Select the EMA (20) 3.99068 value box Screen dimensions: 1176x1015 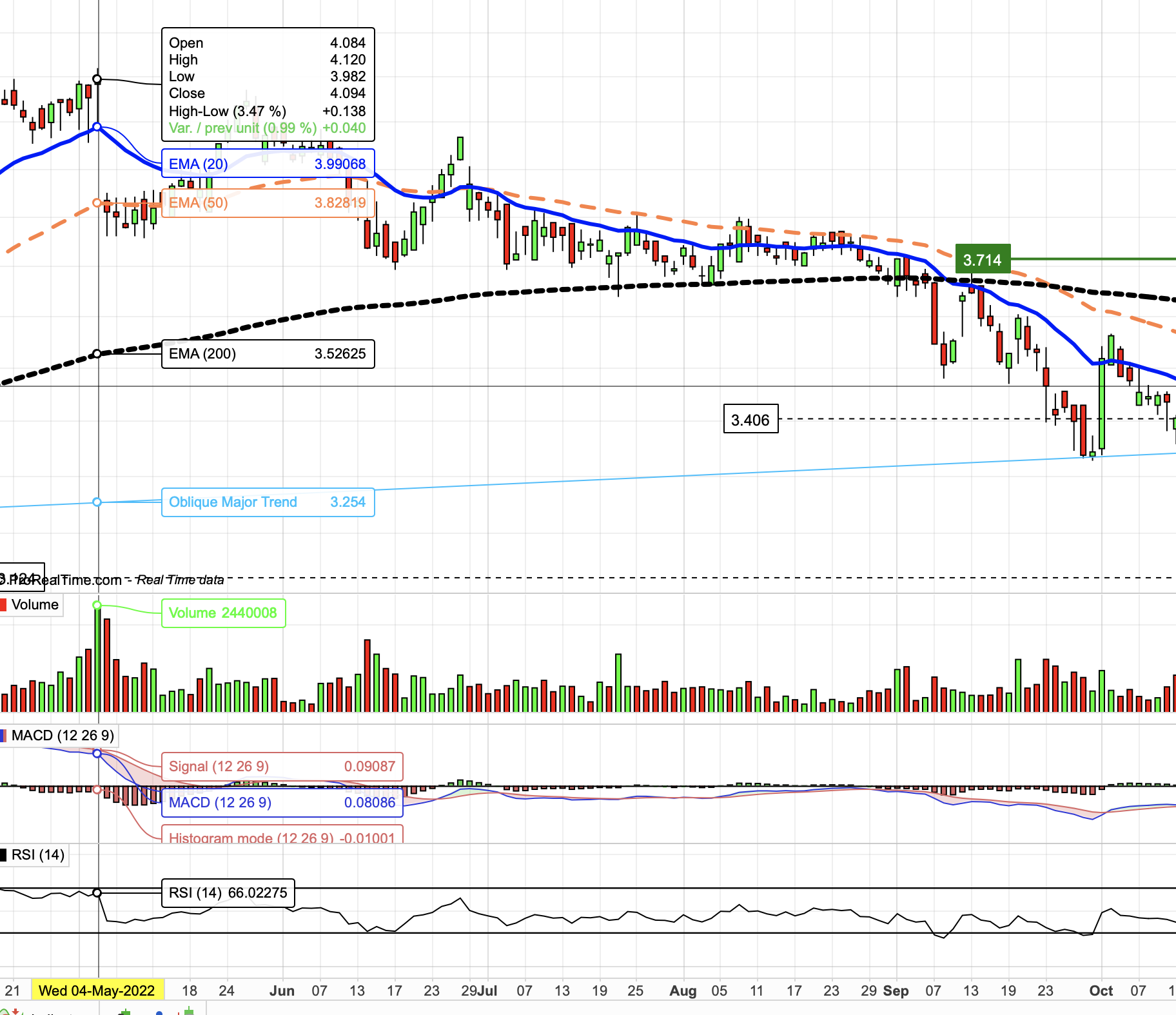tap(268, 164)
